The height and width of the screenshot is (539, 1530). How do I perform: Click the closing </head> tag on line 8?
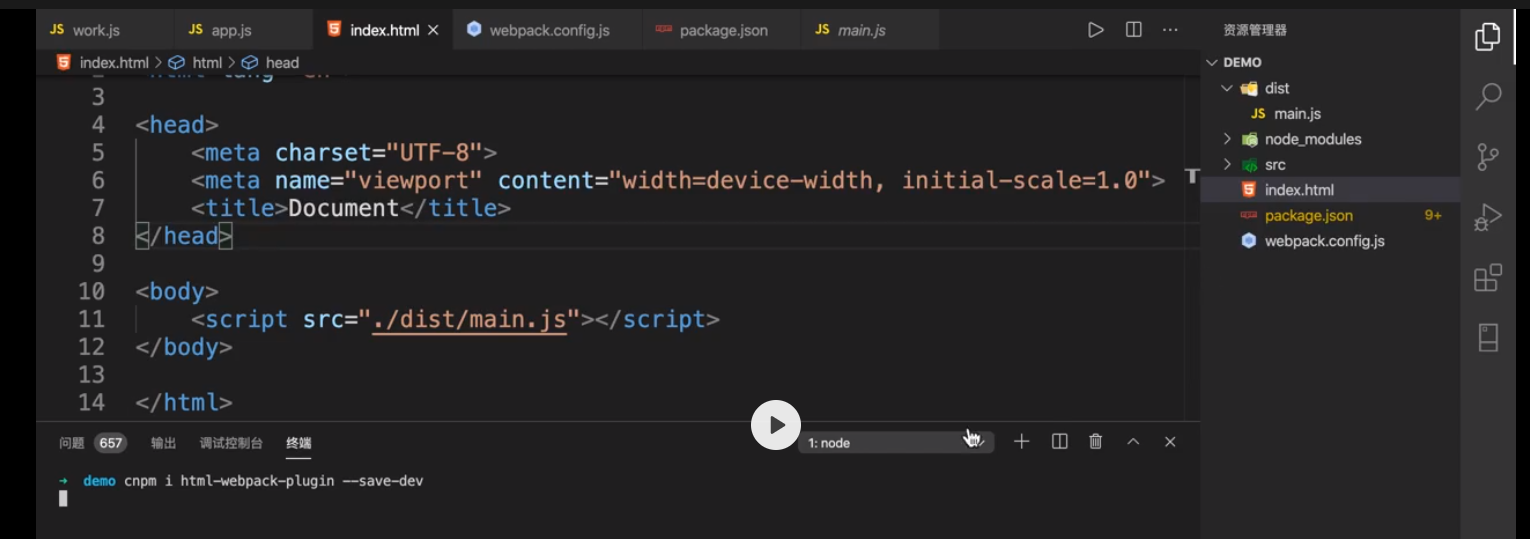coord(184,236)
